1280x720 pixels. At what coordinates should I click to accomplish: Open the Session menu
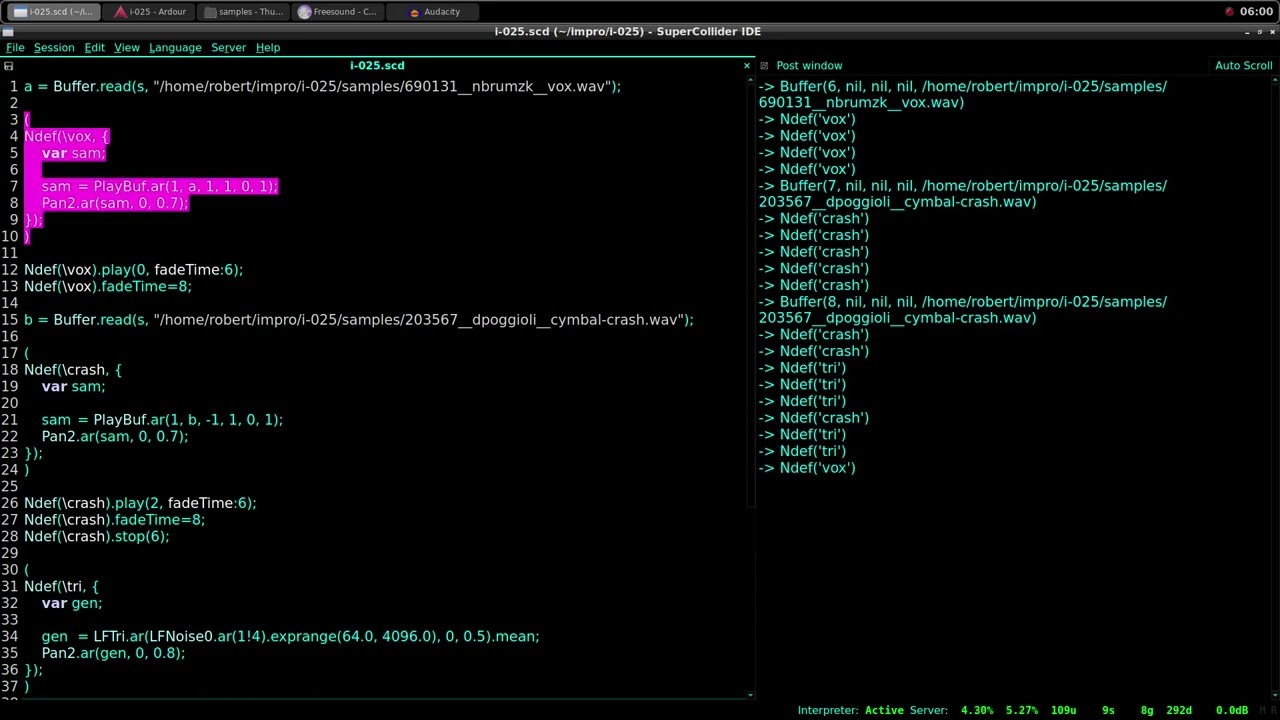(x=54, y=47)
